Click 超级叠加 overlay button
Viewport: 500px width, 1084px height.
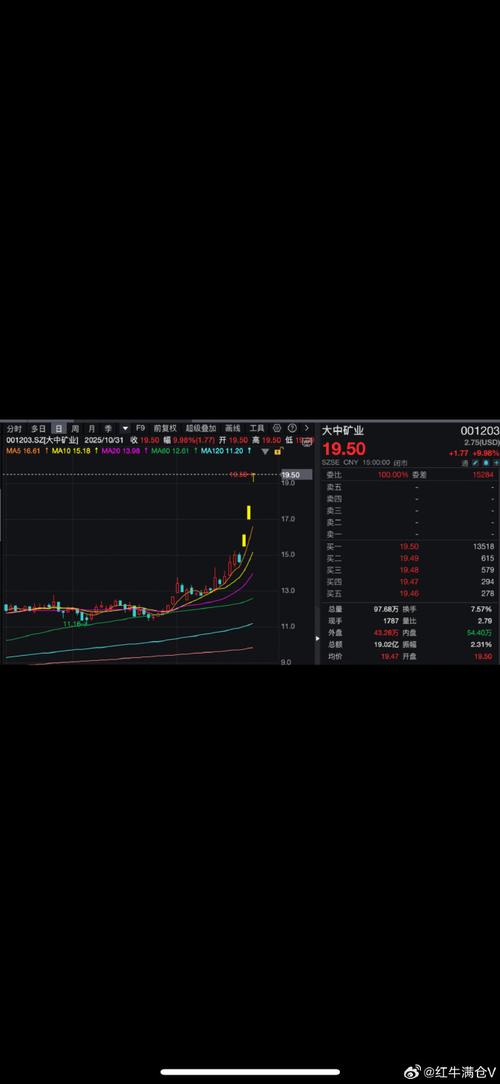coord(201,429)
